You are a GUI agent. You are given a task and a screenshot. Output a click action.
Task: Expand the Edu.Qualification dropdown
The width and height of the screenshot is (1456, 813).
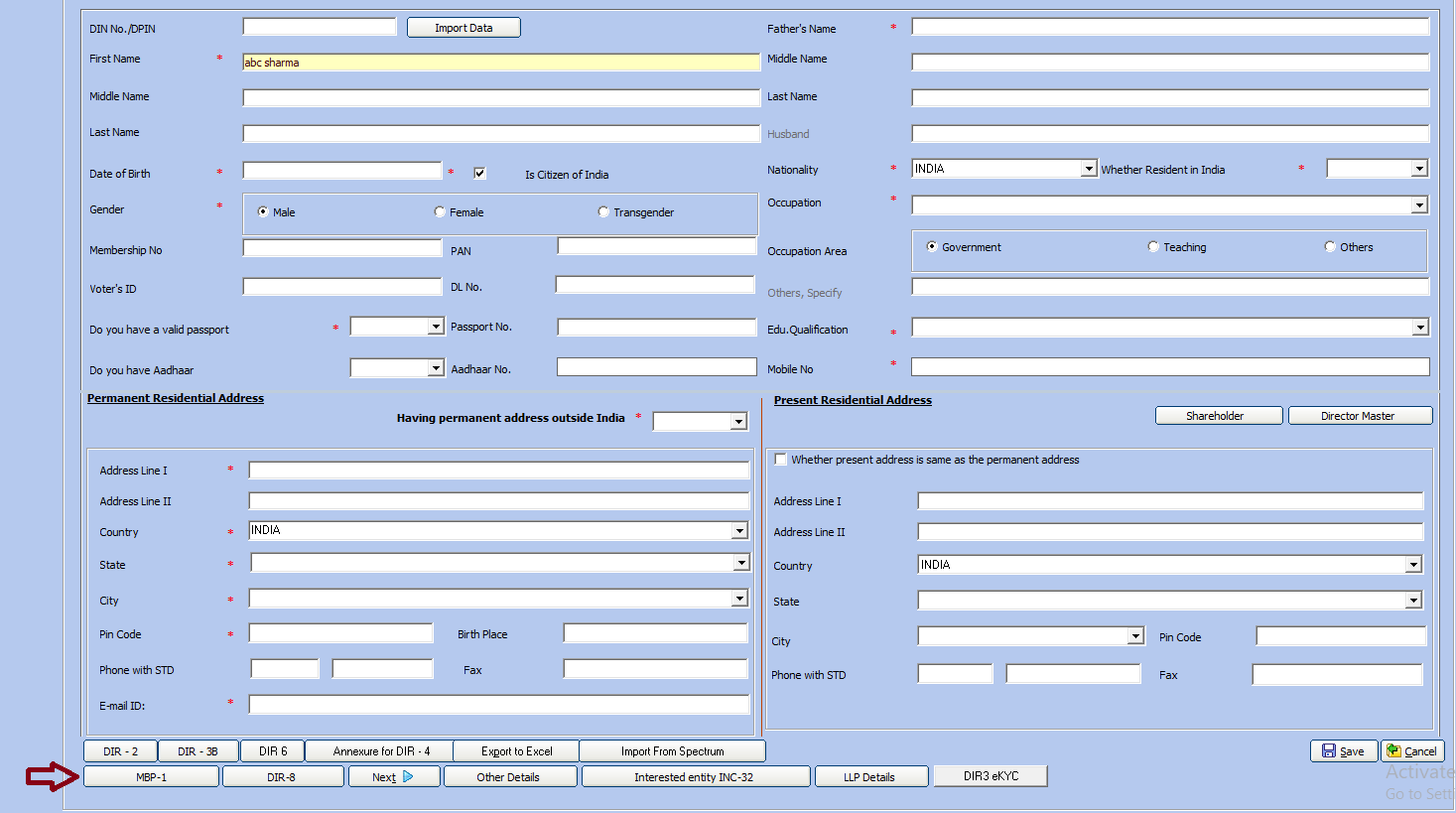click(1420, 328)
